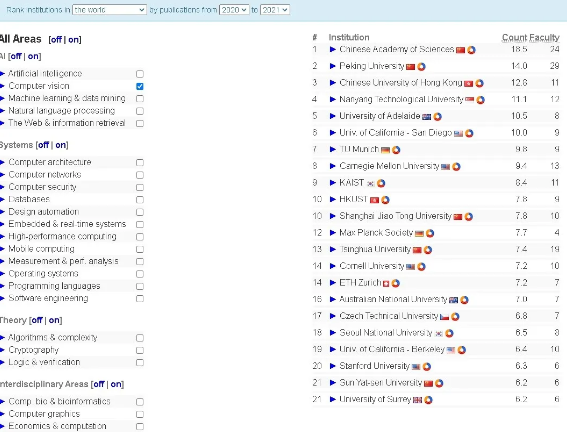567x432 pixels.
Task: Open the end year dropdown showing 2021
Action: pos(275,10)
